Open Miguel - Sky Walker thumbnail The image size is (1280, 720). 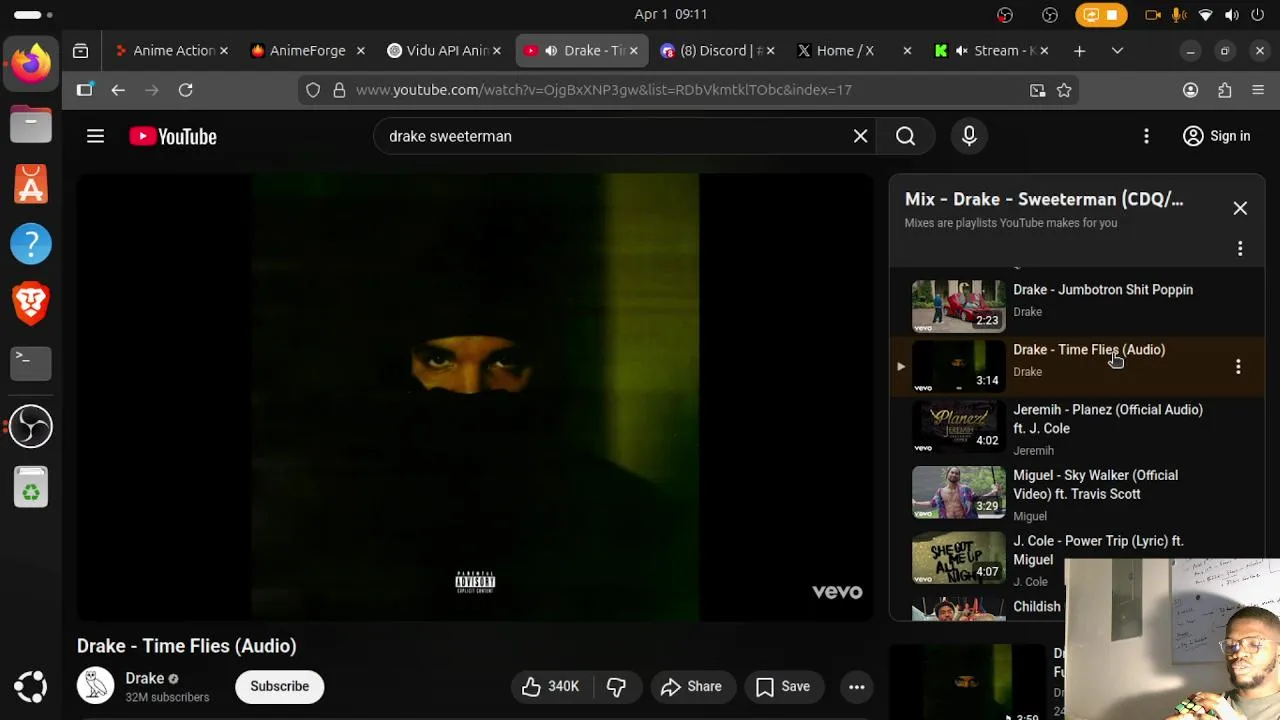[x=958, y=491]
